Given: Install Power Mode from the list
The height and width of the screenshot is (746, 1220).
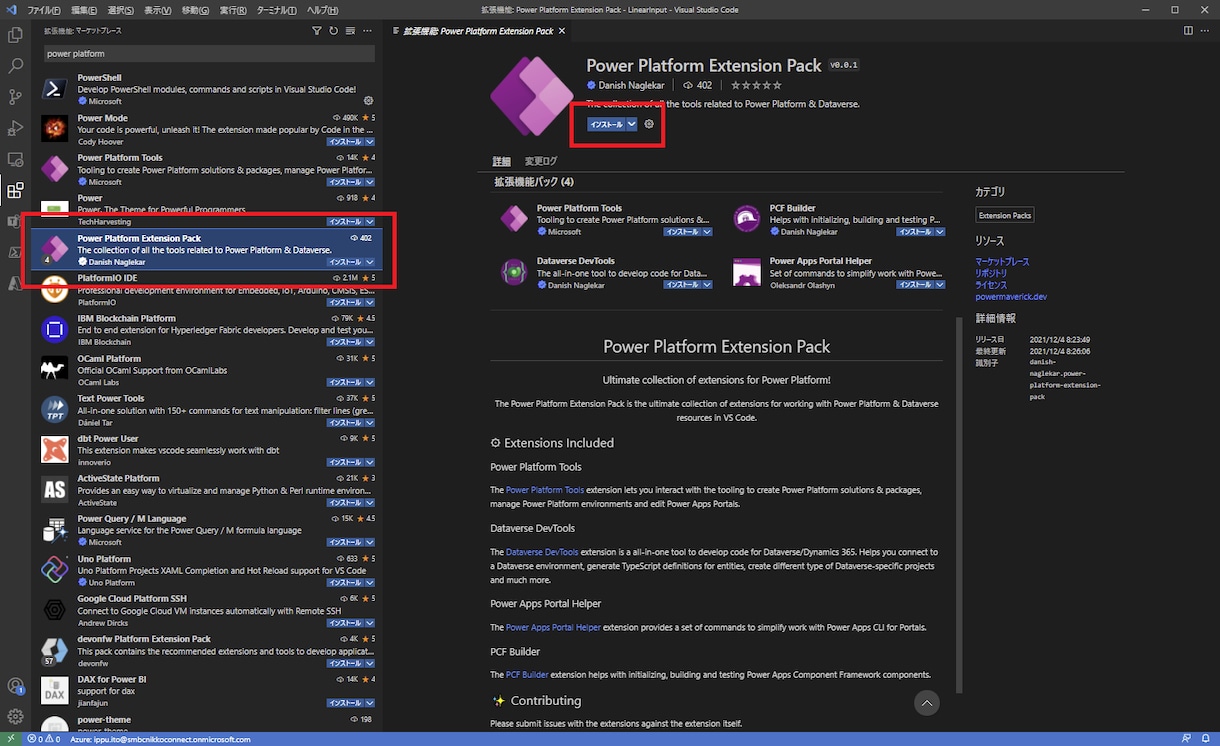Looking at the screenshot, I should tap(345, 142).
